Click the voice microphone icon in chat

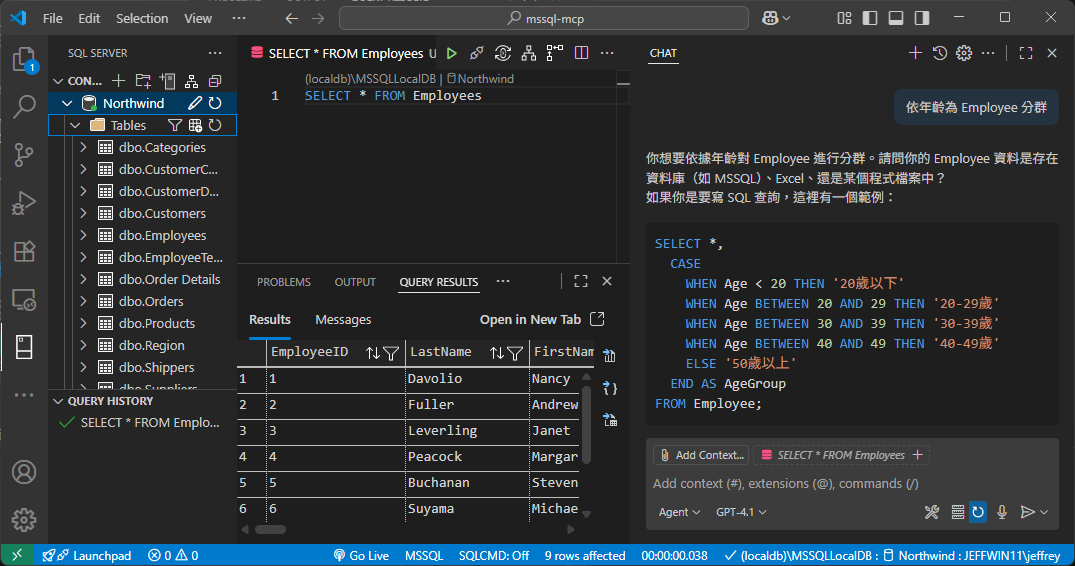click(1001, 512)
